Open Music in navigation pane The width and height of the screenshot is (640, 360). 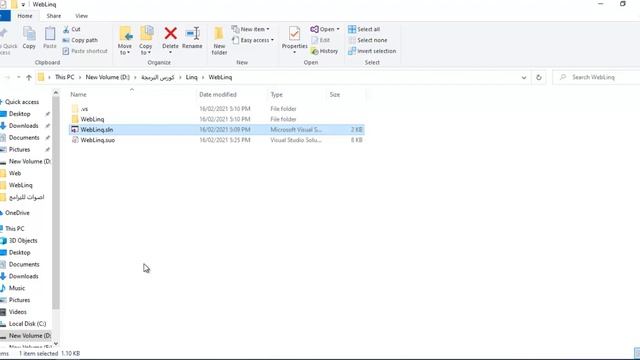(x=17, y=288)
